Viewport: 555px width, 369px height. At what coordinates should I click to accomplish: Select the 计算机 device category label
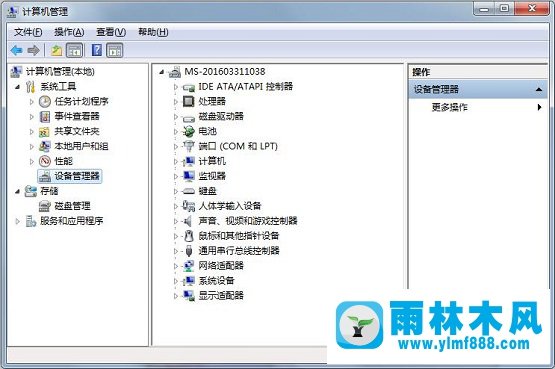(x=212, y=161)
